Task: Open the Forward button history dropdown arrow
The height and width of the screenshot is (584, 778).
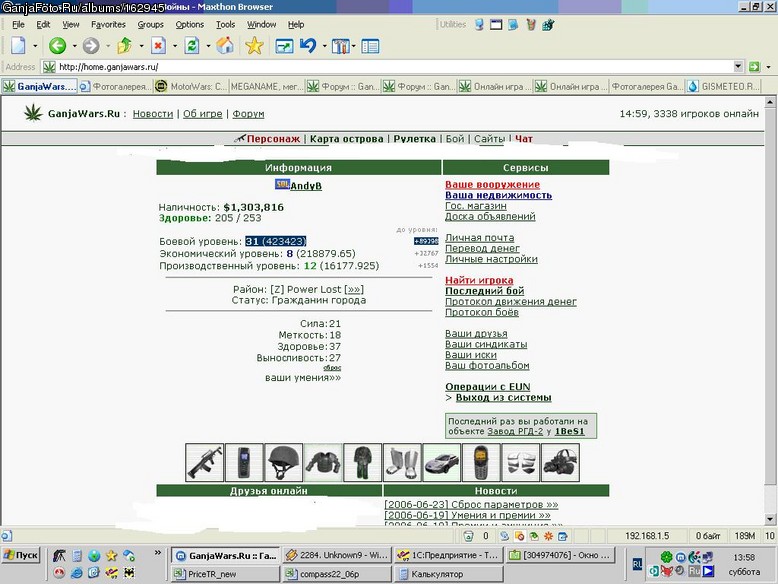Action: pos(108,46)
